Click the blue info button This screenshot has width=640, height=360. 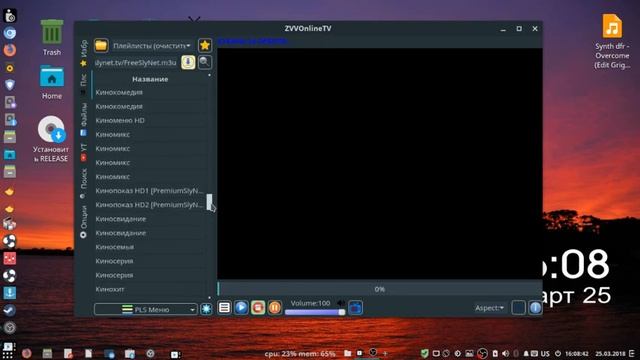click(x=535, y=307)
